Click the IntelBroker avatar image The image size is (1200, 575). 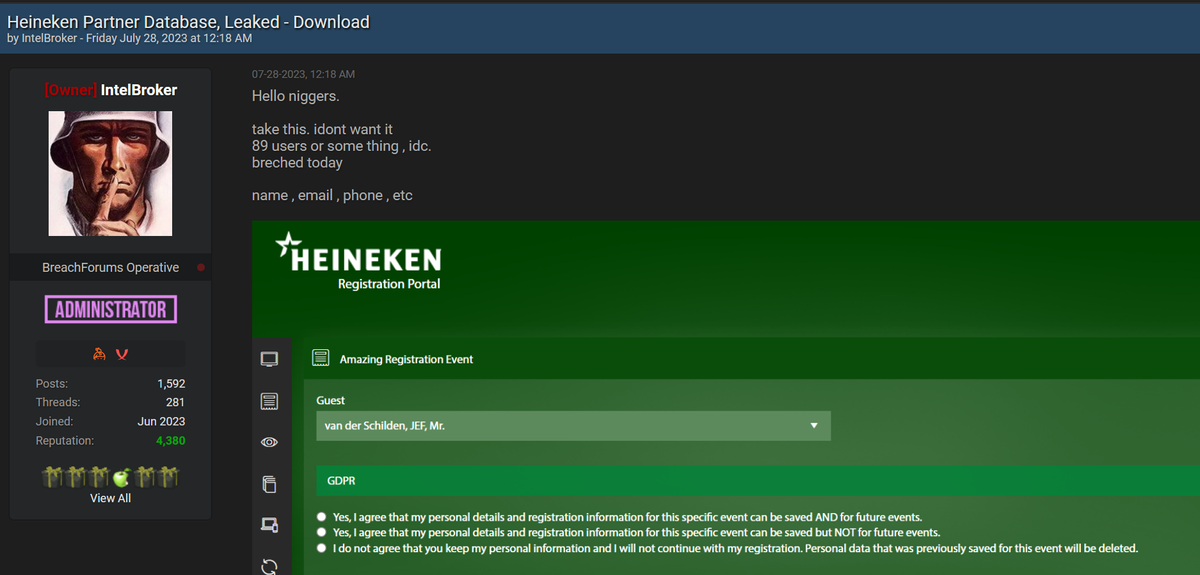pos(110,174)
